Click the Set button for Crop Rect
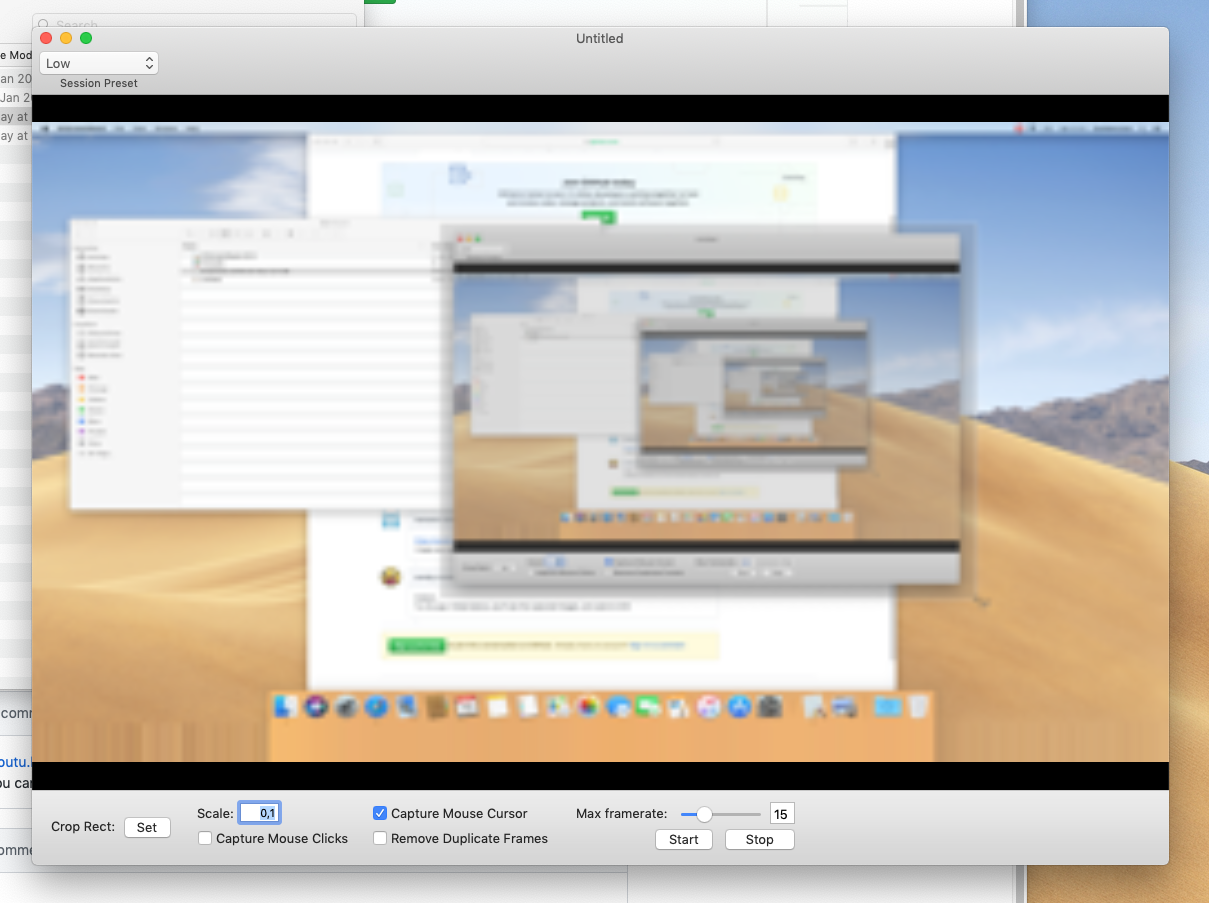Viewport: 1209px width, 903px height. click(147, 827)
